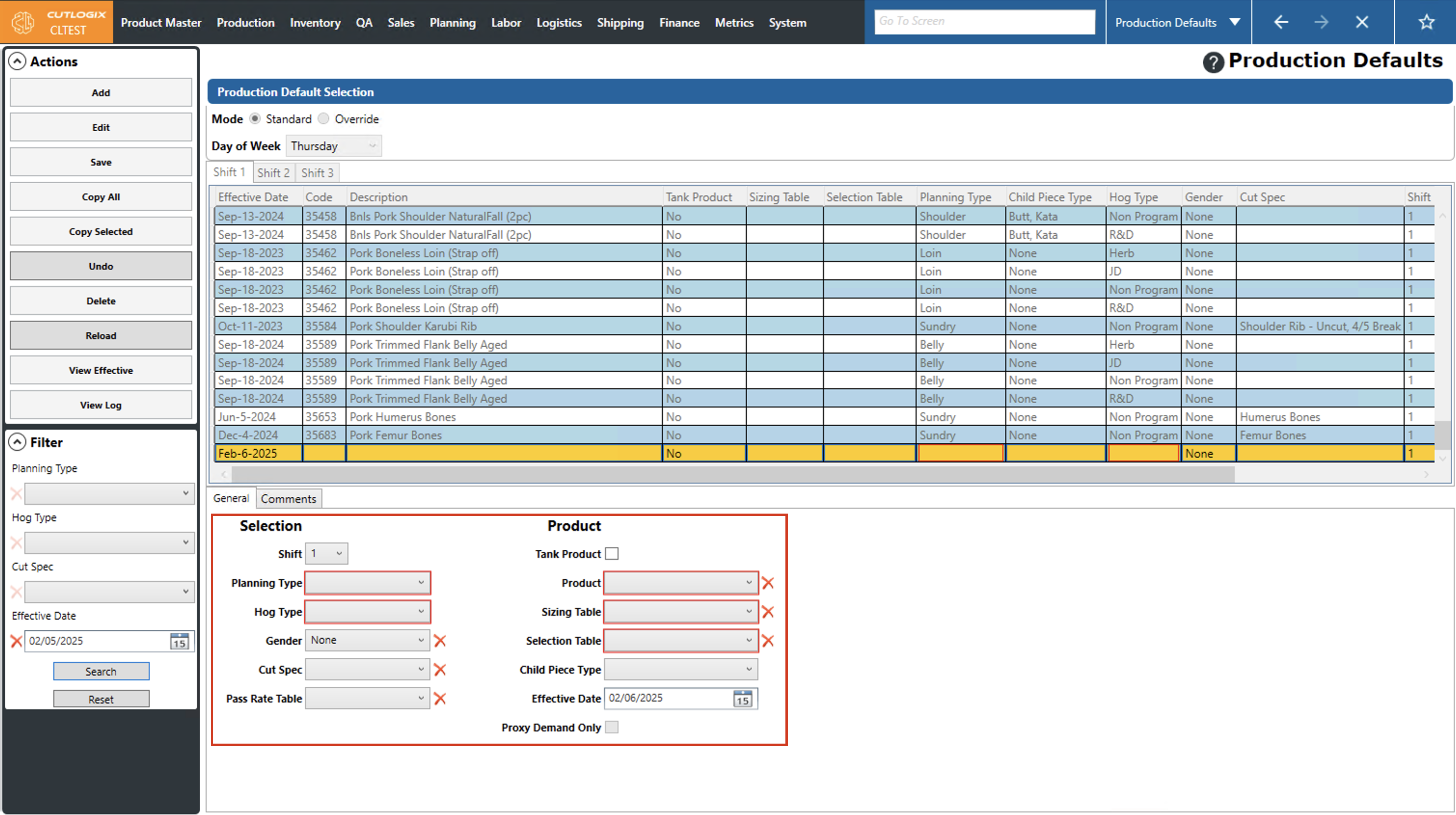Clear filter Effective Date with red X

pos(16,641)
